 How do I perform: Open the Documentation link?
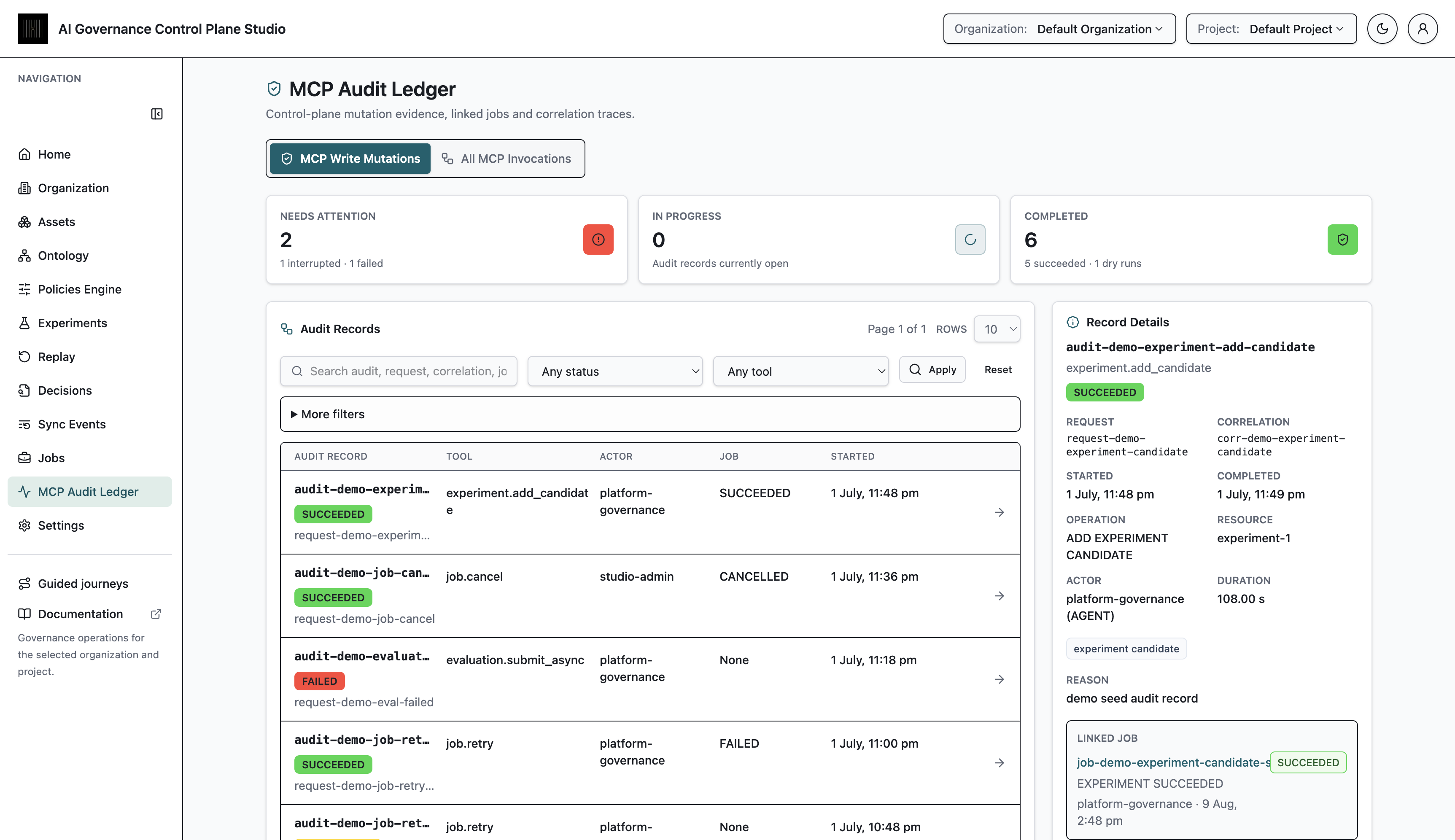pos(90,614)
